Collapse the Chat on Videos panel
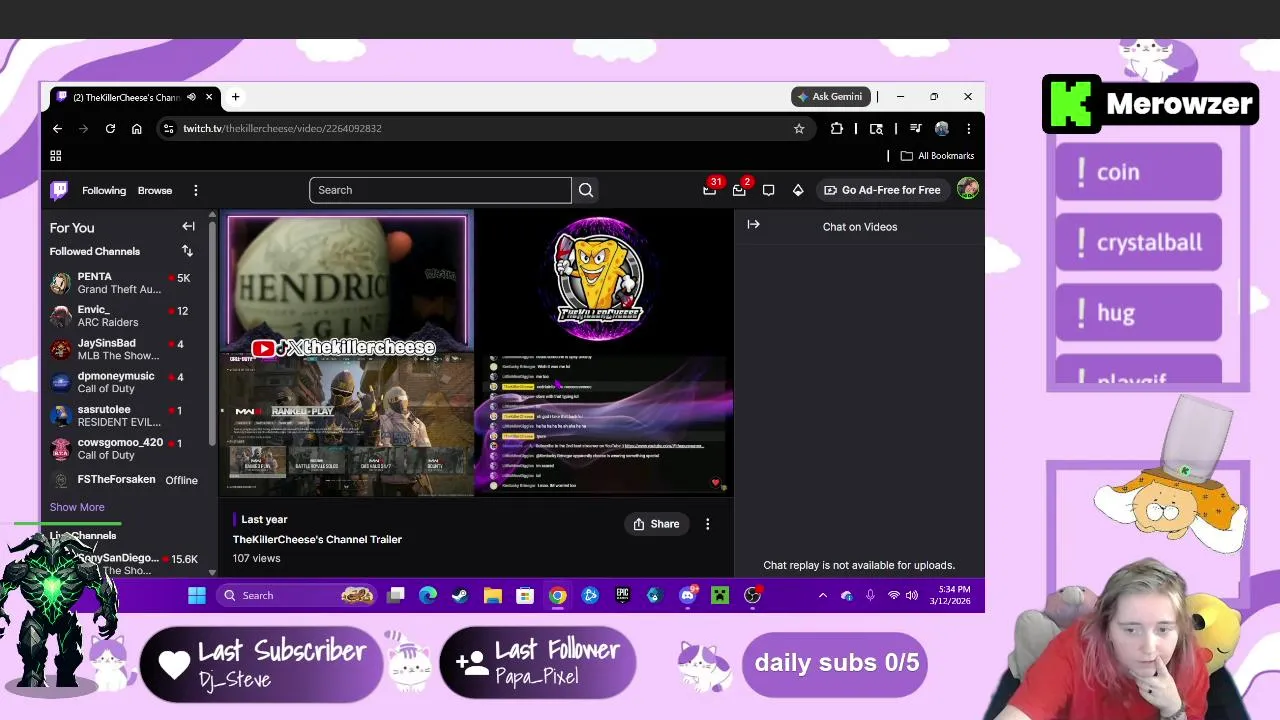The width and height of the screenshot is (1280, 720). click(753, 225)
